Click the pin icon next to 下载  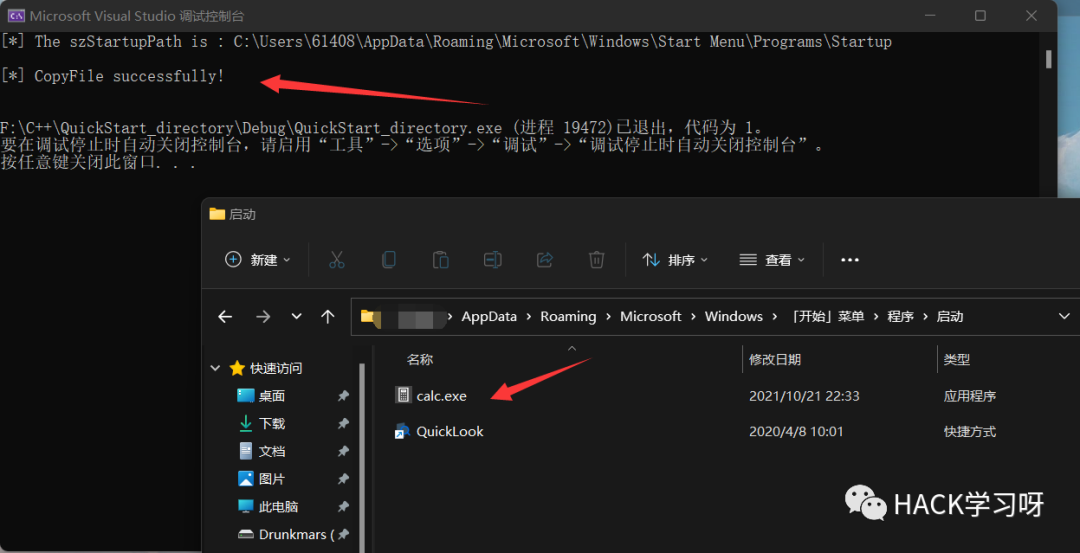tap(343, 424)
